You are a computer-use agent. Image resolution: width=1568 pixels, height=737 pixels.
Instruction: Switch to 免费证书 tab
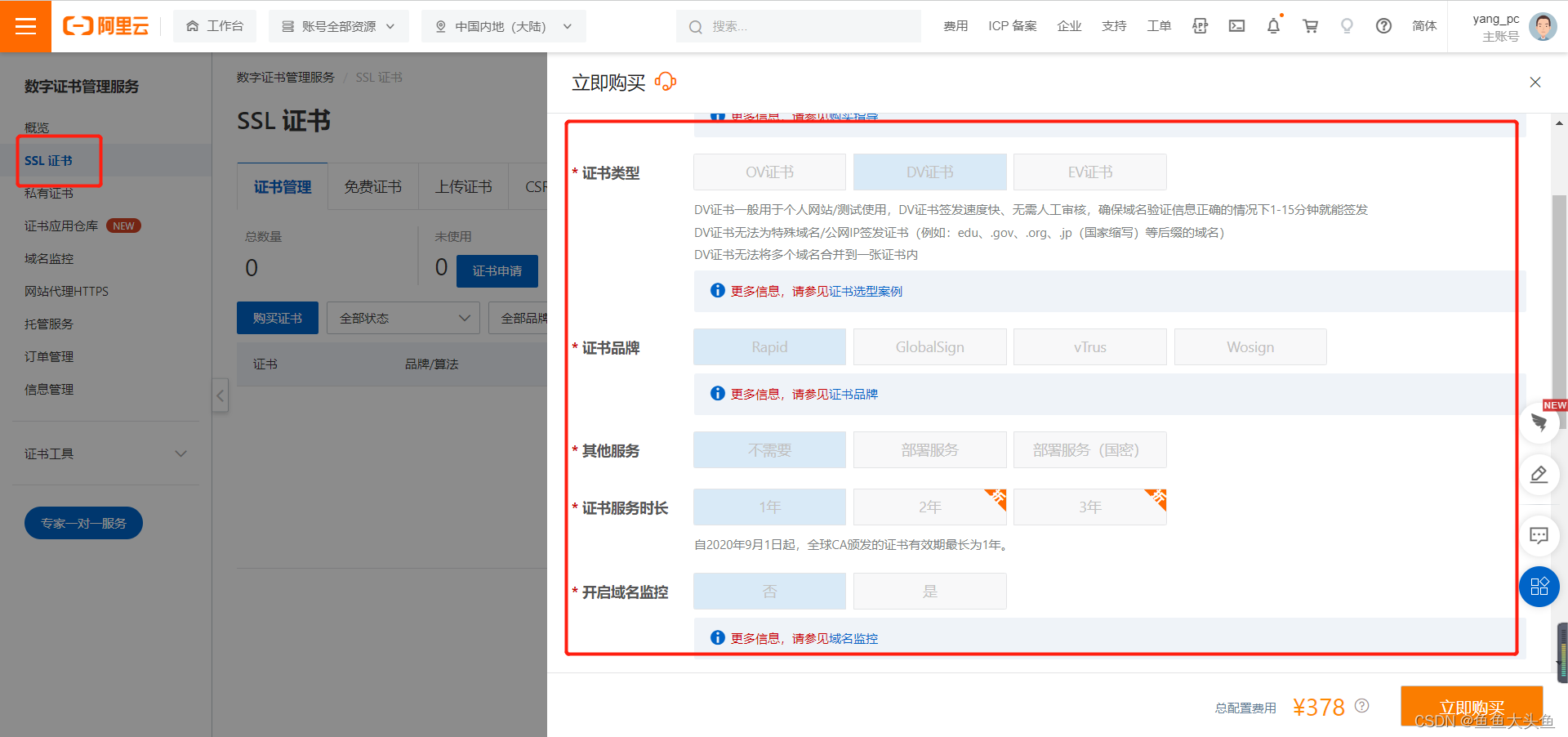point(373,187)
